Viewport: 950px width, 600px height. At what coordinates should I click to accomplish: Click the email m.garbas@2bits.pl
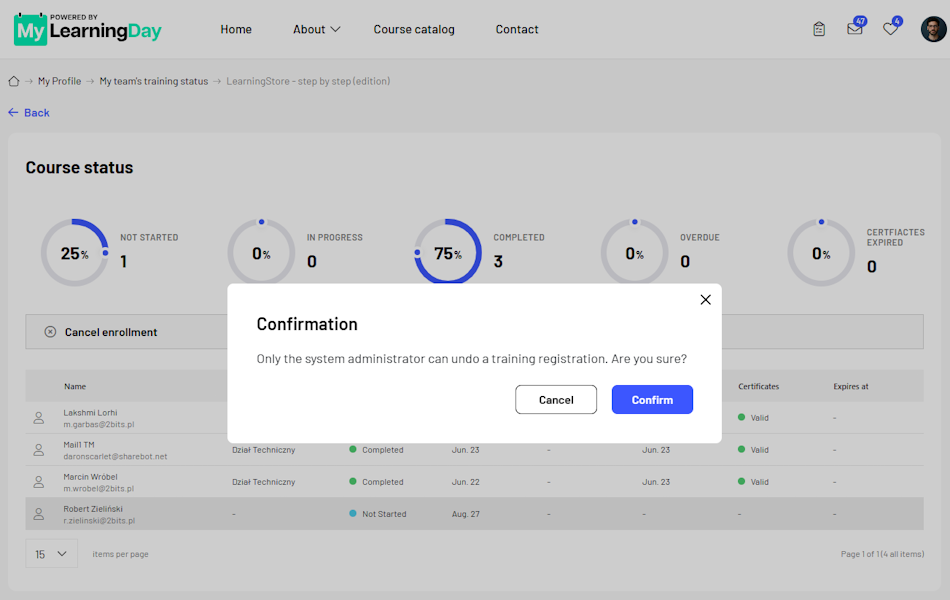pos(99,425)
